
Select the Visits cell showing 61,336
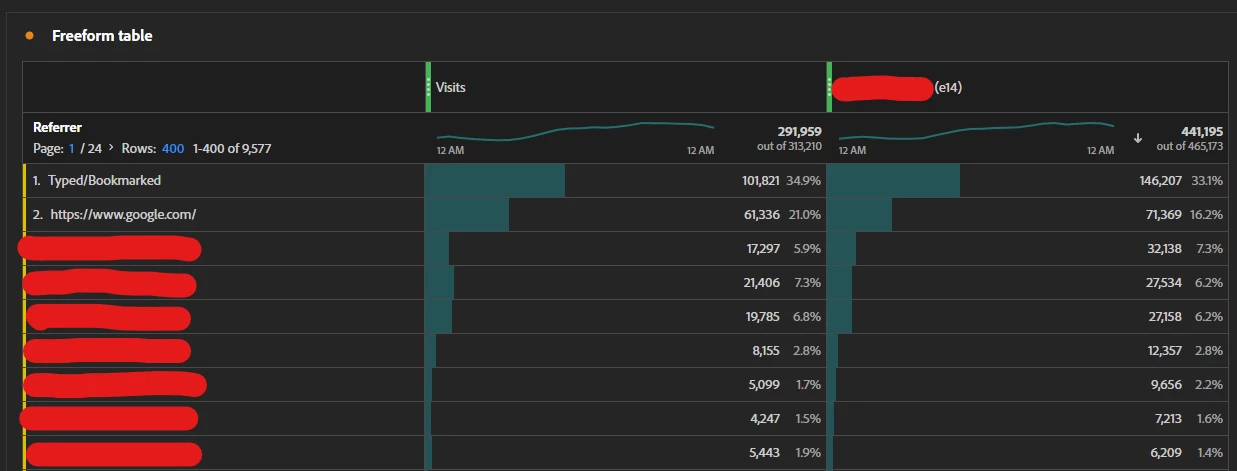pyautogui.click(x=626, y=215)
